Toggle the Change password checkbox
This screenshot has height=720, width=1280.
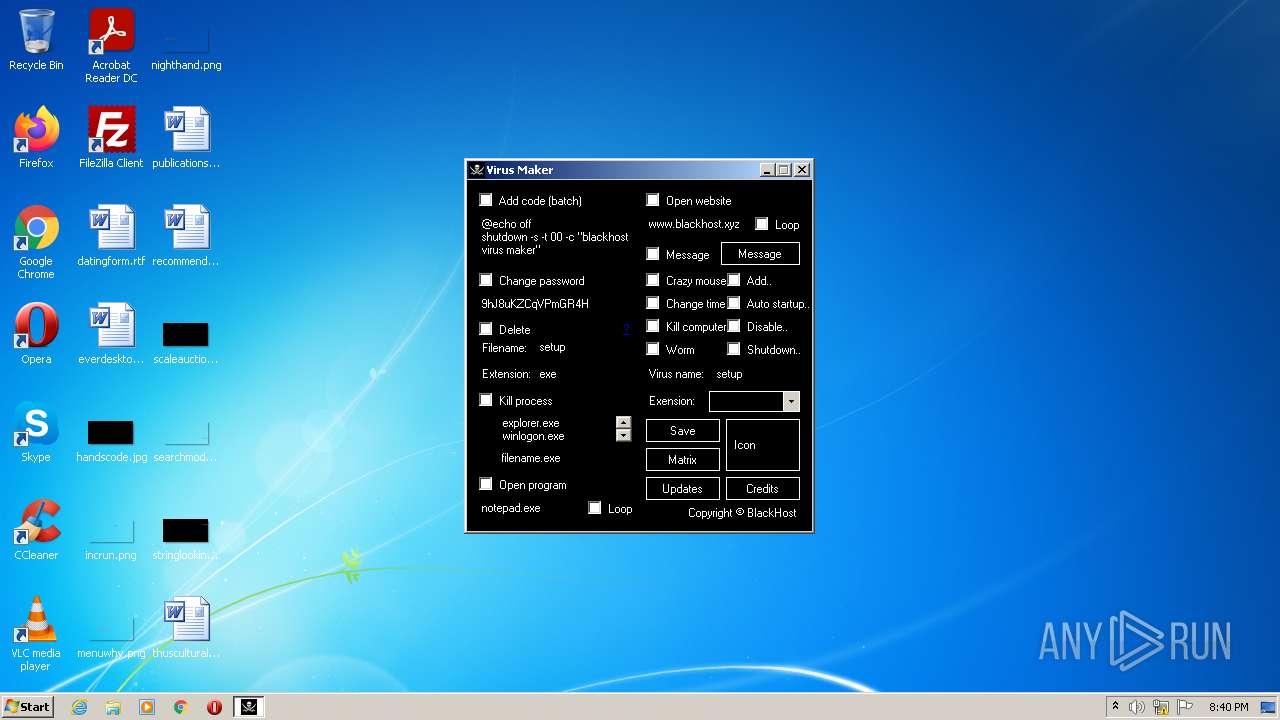click(x=486, y=280)
